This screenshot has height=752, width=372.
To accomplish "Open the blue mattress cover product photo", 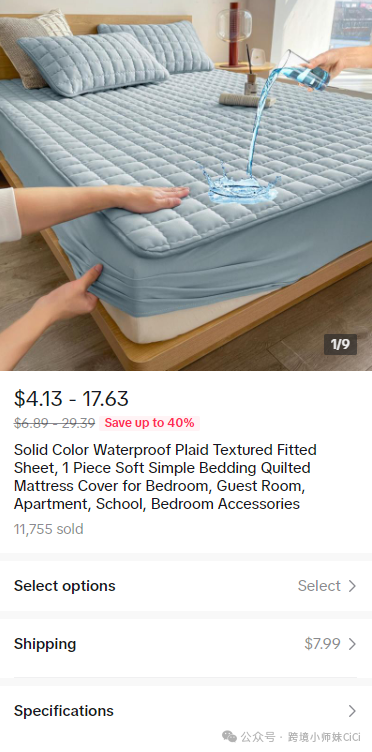I will (186, 185).
